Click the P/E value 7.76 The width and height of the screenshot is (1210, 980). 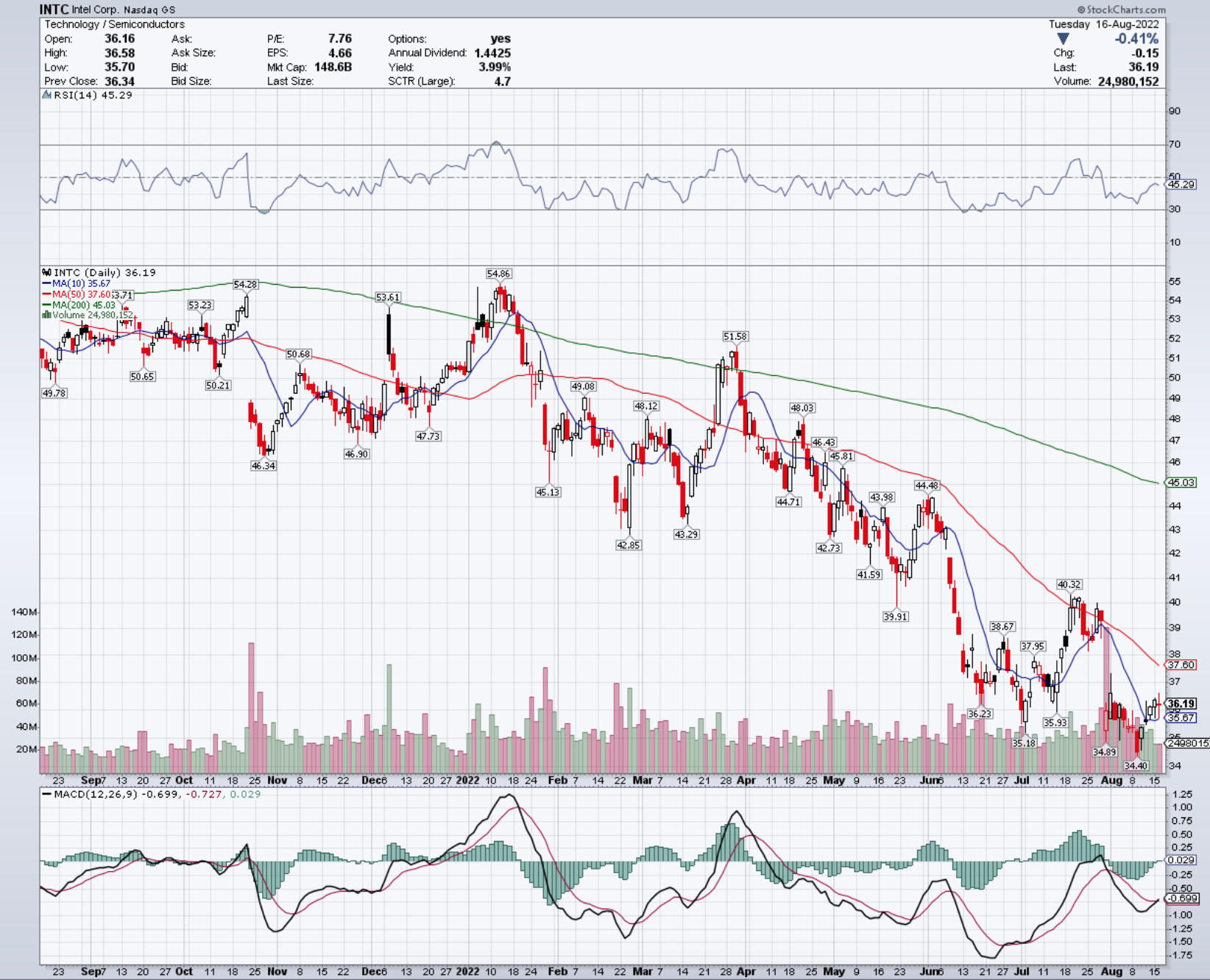pos(340,38)
